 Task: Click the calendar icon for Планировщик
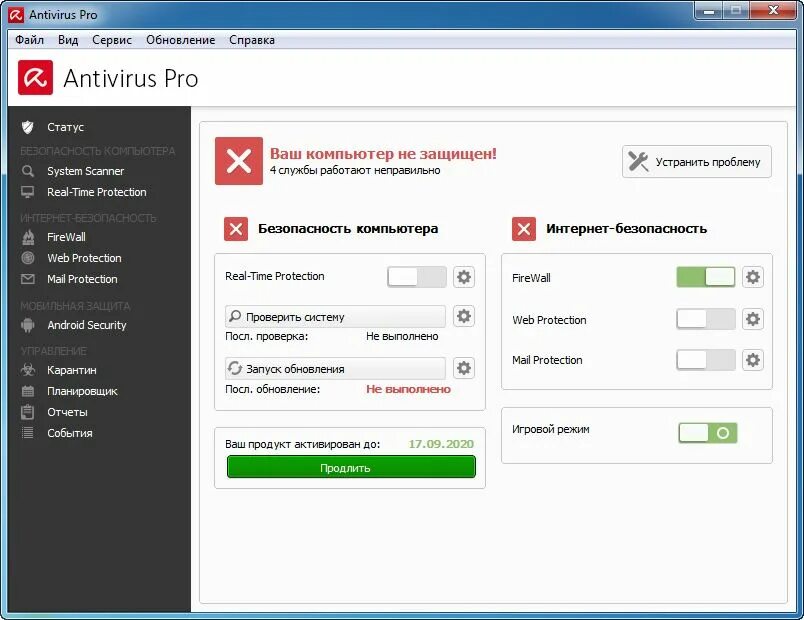(28, 391)
